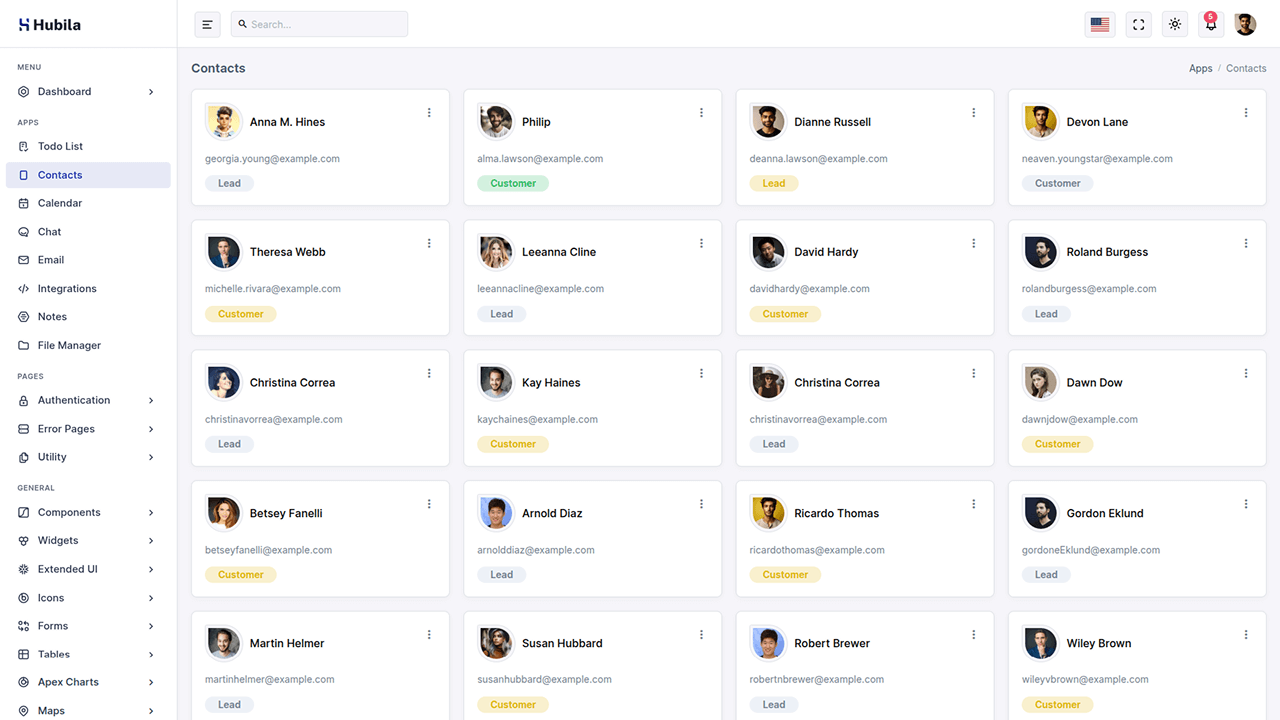The image size is (1280, 720).
Task: Select Email from the sidebar menu
Action: (51, 260)
